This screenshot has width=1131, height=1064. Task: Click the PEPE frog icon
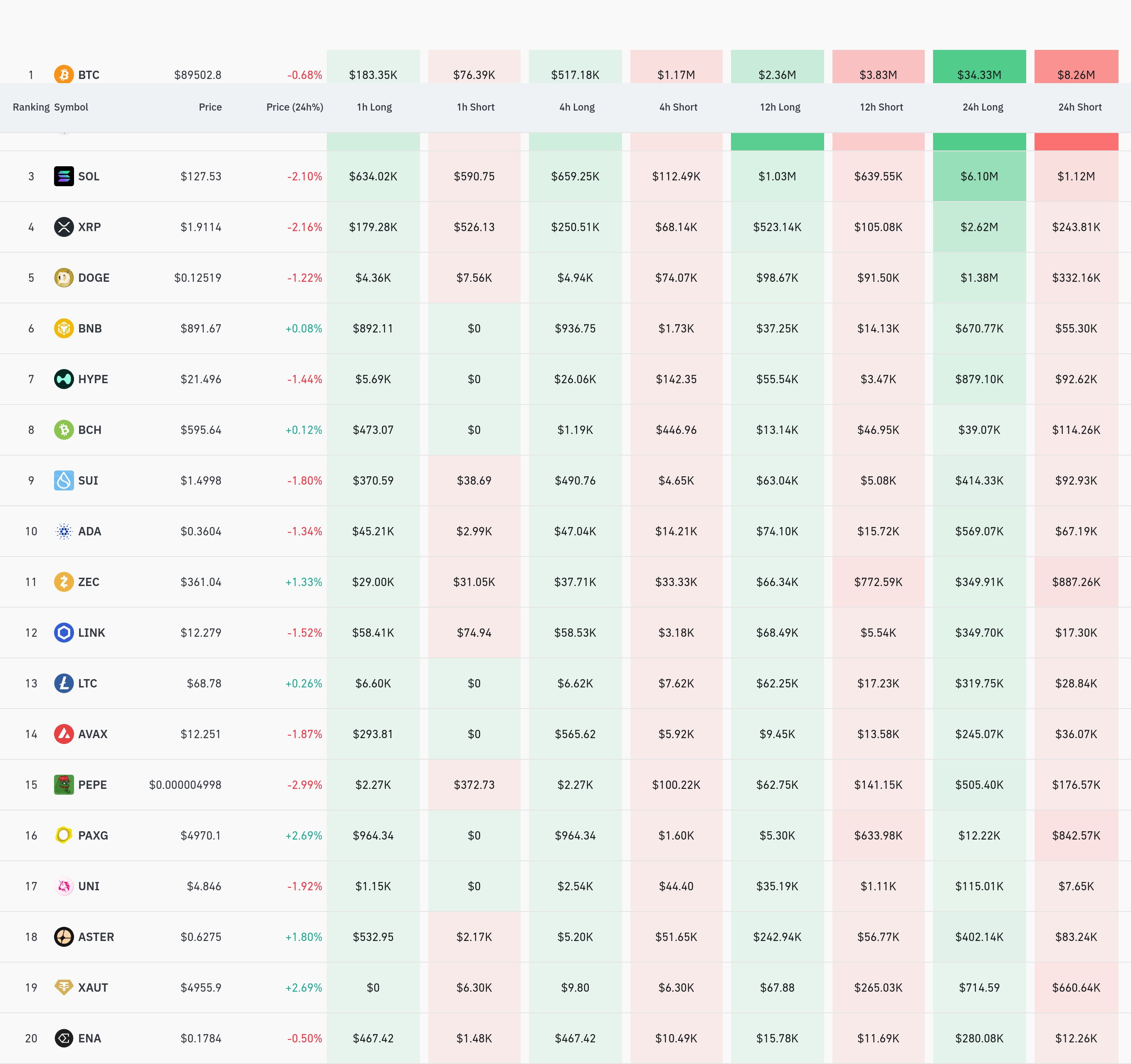point(64,784)
